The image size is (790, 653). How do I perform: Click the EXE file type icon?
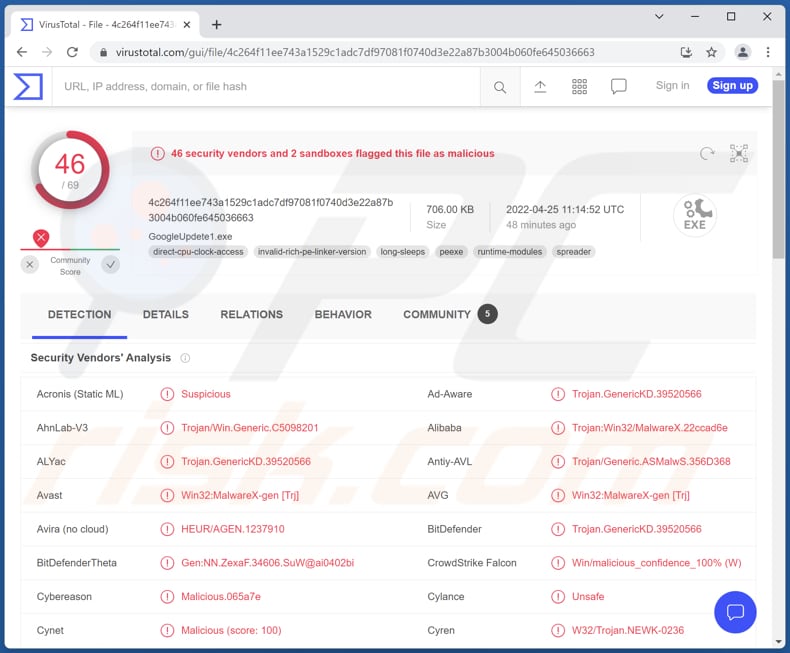(695, 215)
